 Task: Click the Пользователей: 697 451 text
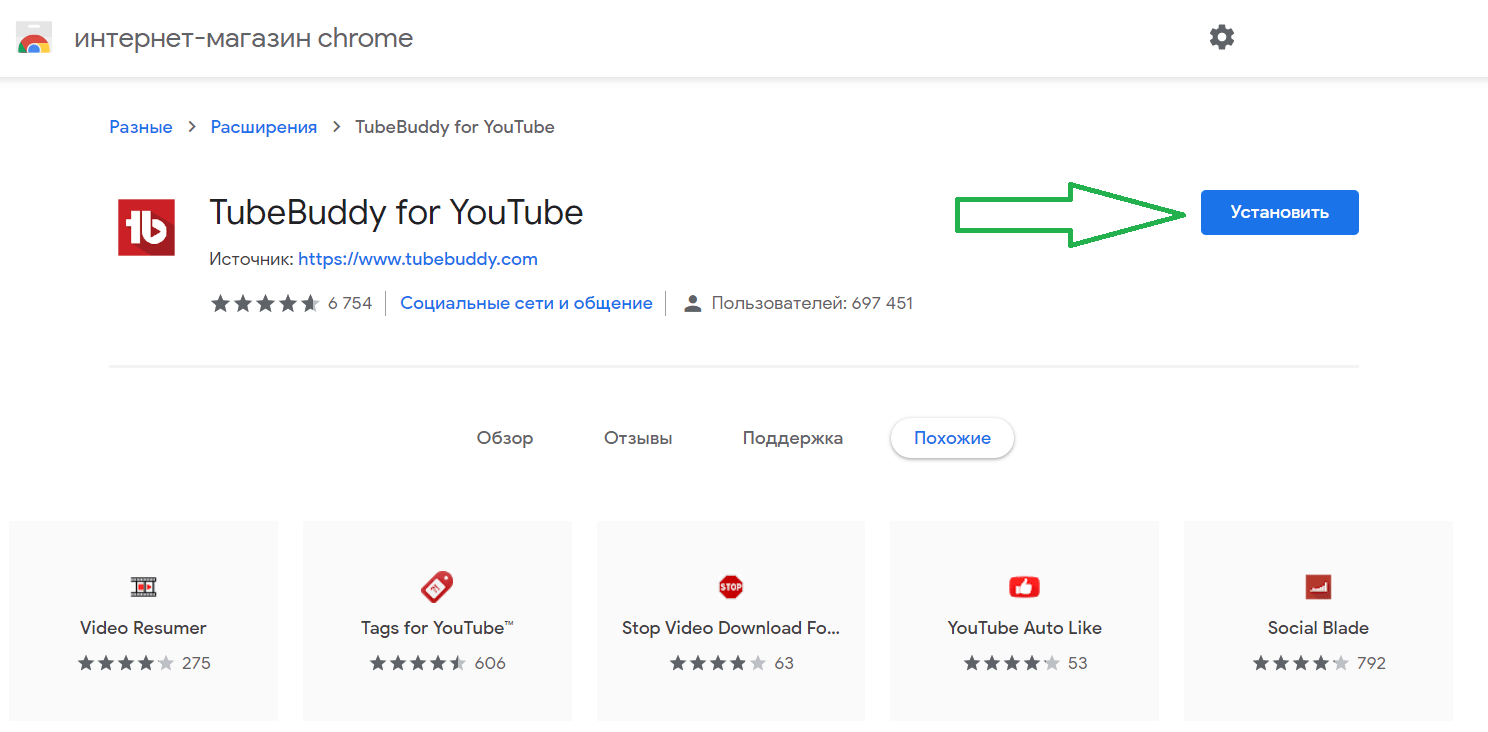tap(812, 303)
